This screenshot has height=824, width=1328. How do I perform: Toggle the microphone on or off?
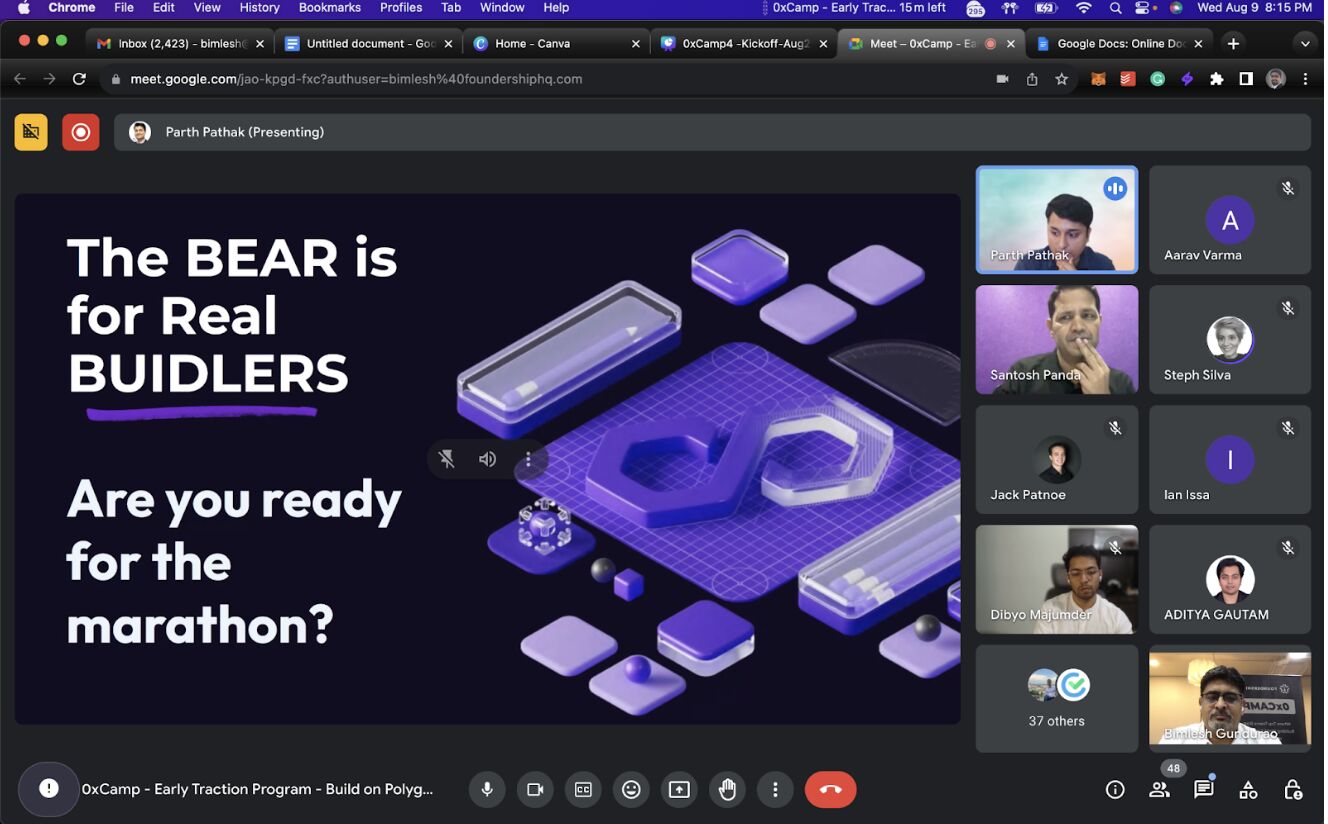[487, 789]
